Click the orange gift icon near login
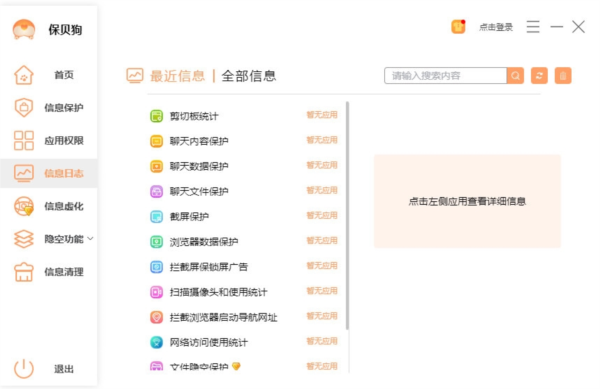Screen dimensions: 600x389 [458, 27]
